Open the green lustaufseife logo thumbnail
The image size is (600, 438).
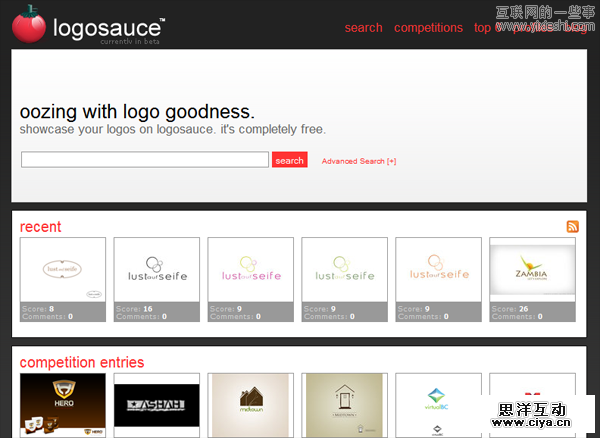[344, 270]
